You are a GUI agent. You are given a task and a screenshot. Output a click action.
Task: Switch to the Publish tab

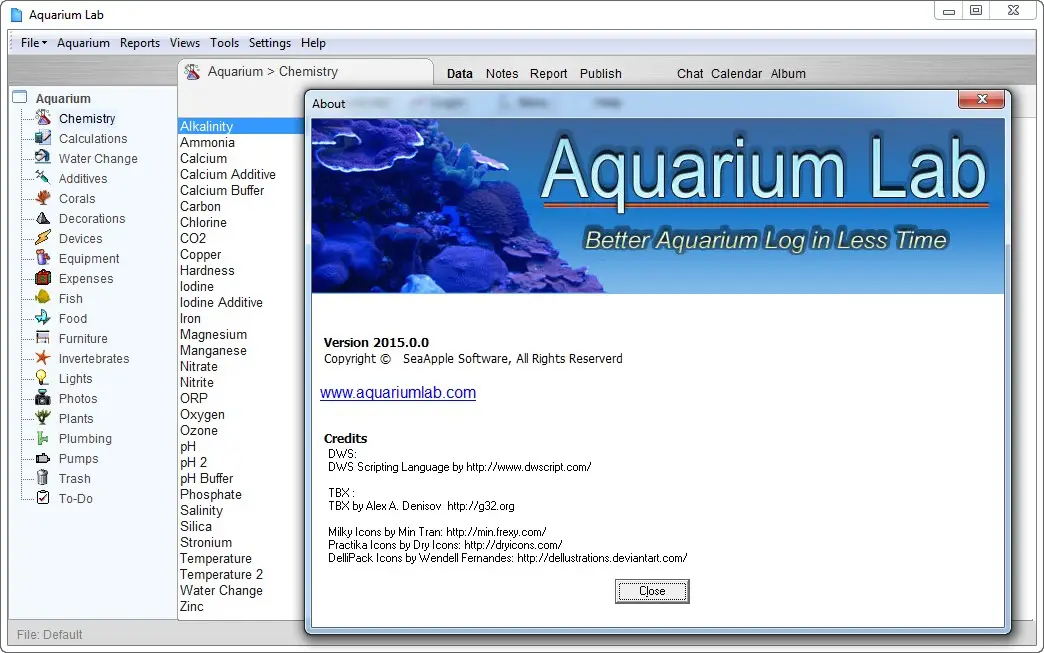pos(601,73)
